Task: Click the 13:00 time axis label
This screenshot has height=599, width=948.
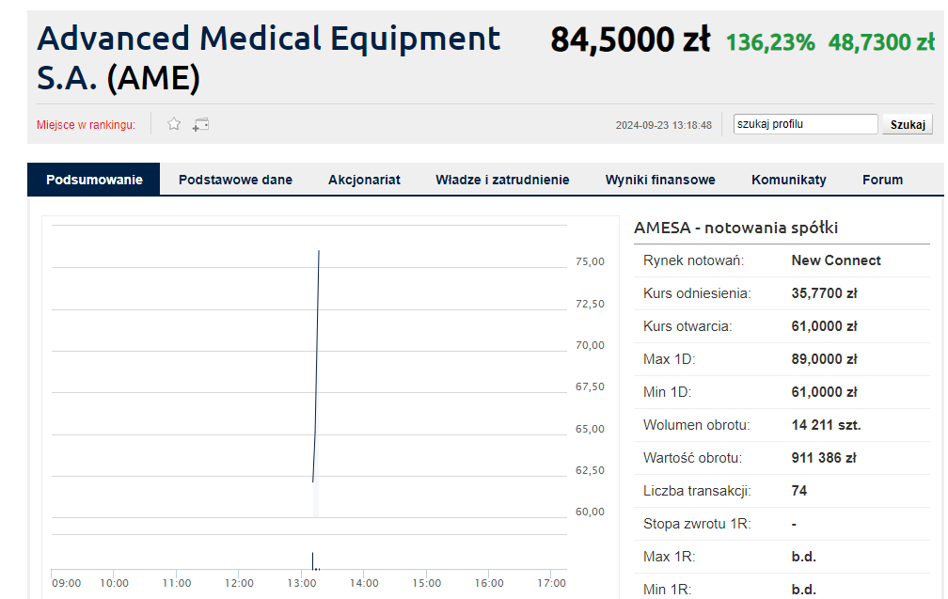Action: 301,583
